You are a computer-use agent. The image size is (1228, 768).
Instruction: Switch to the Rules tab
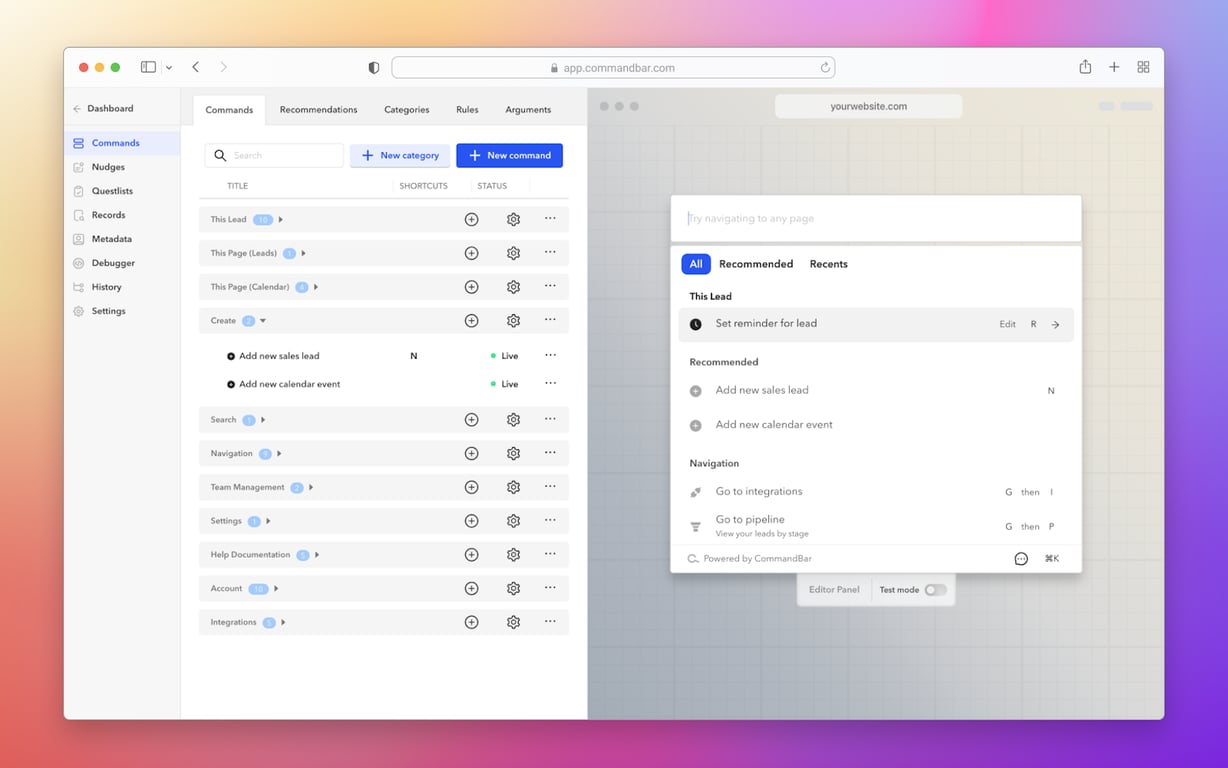pos(467,110)
